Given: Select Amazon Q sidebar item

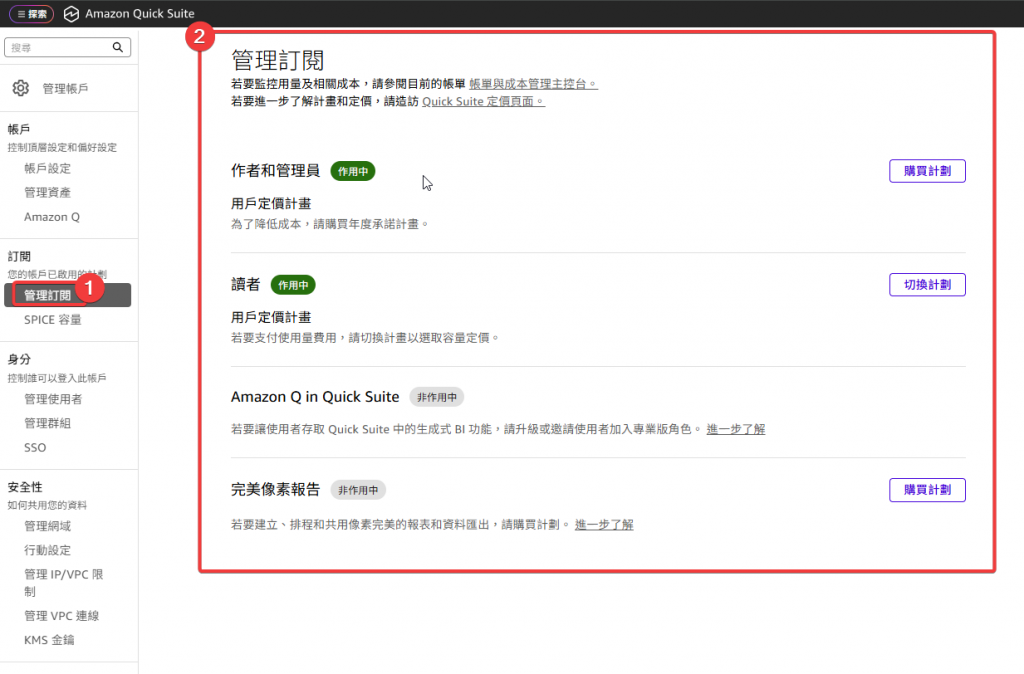Looking at the screenshot, I should click(x=52, y=217).
